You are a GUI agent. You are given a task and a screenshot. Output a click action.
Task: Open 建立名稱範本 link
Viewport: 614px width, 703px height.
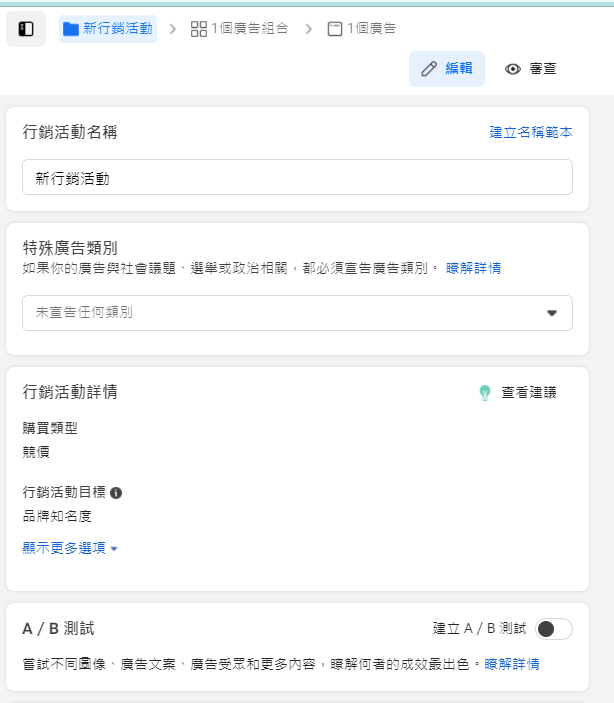pyautogui.click(x=531, y=132)
